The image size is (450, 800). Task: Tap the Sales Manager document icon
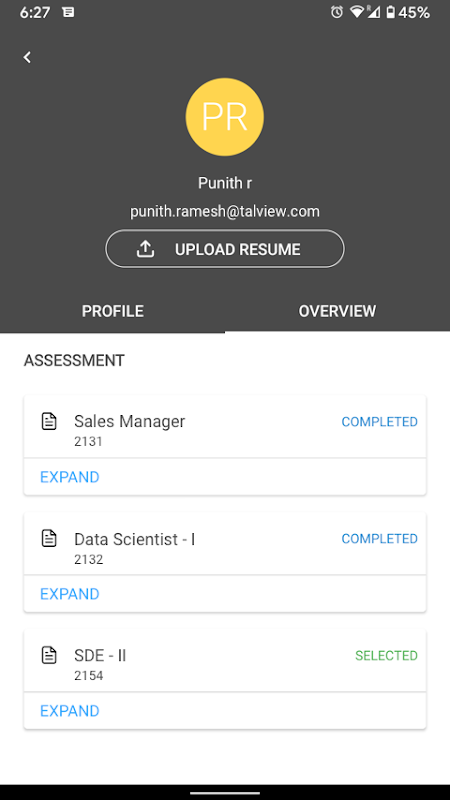[49, 421]
